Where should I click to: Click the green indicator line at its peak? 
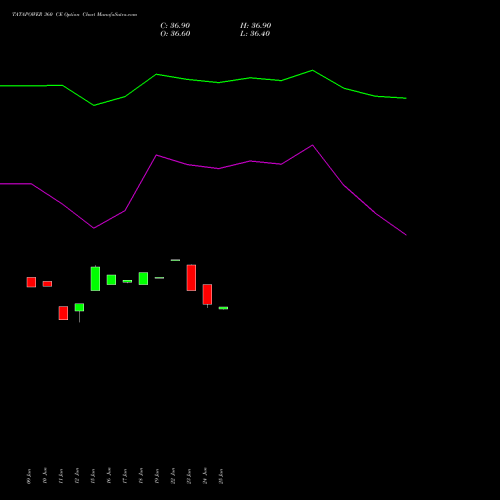pyautogui.click(x=312, y=70)
